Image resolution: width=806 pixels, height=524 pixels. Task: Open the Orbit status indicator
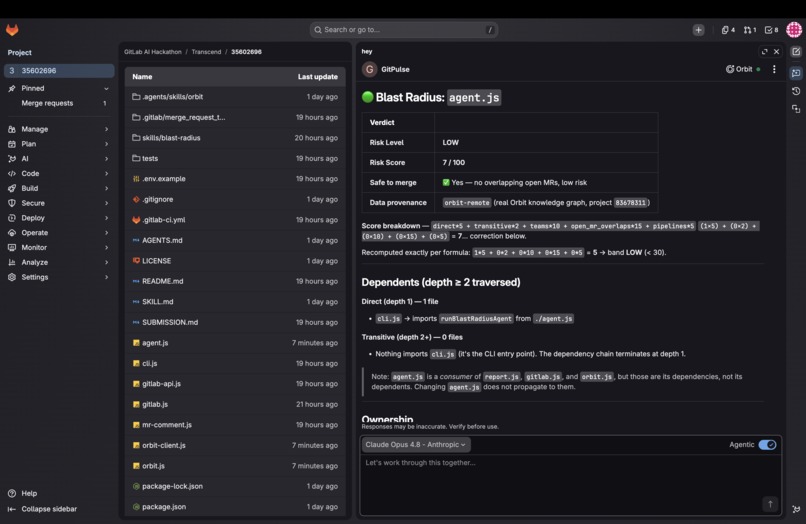tap(743, 69)
